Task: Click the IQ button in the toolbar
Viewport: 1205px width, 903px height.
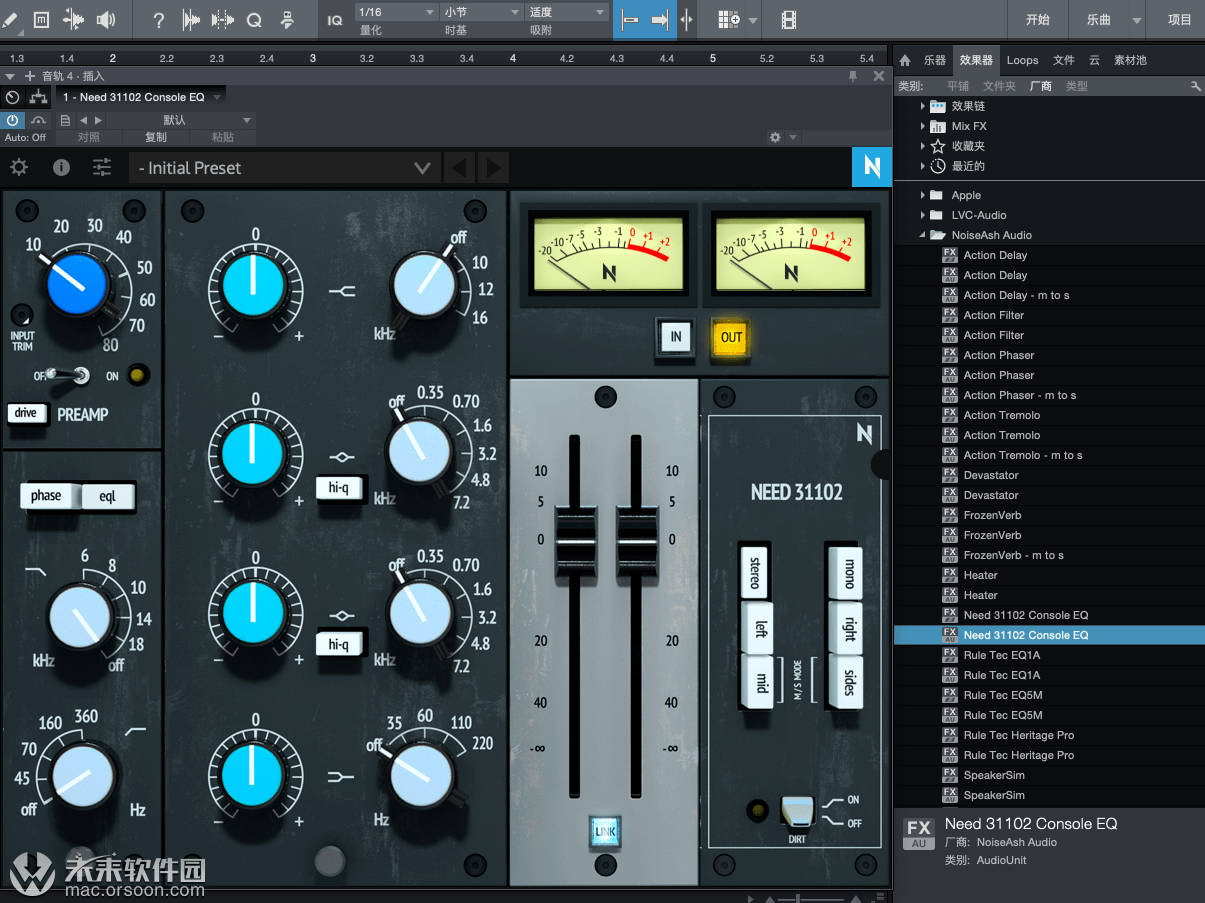Action: tap(335, 20)
